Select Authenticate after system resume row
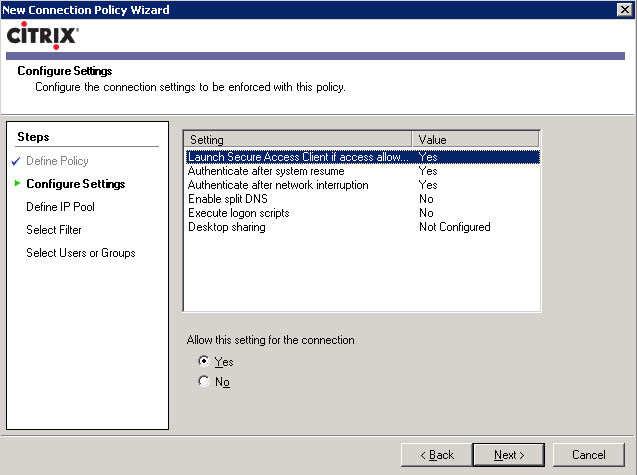Image resolution: width=637 pixels, height=475 pixels. click(362, 171)
